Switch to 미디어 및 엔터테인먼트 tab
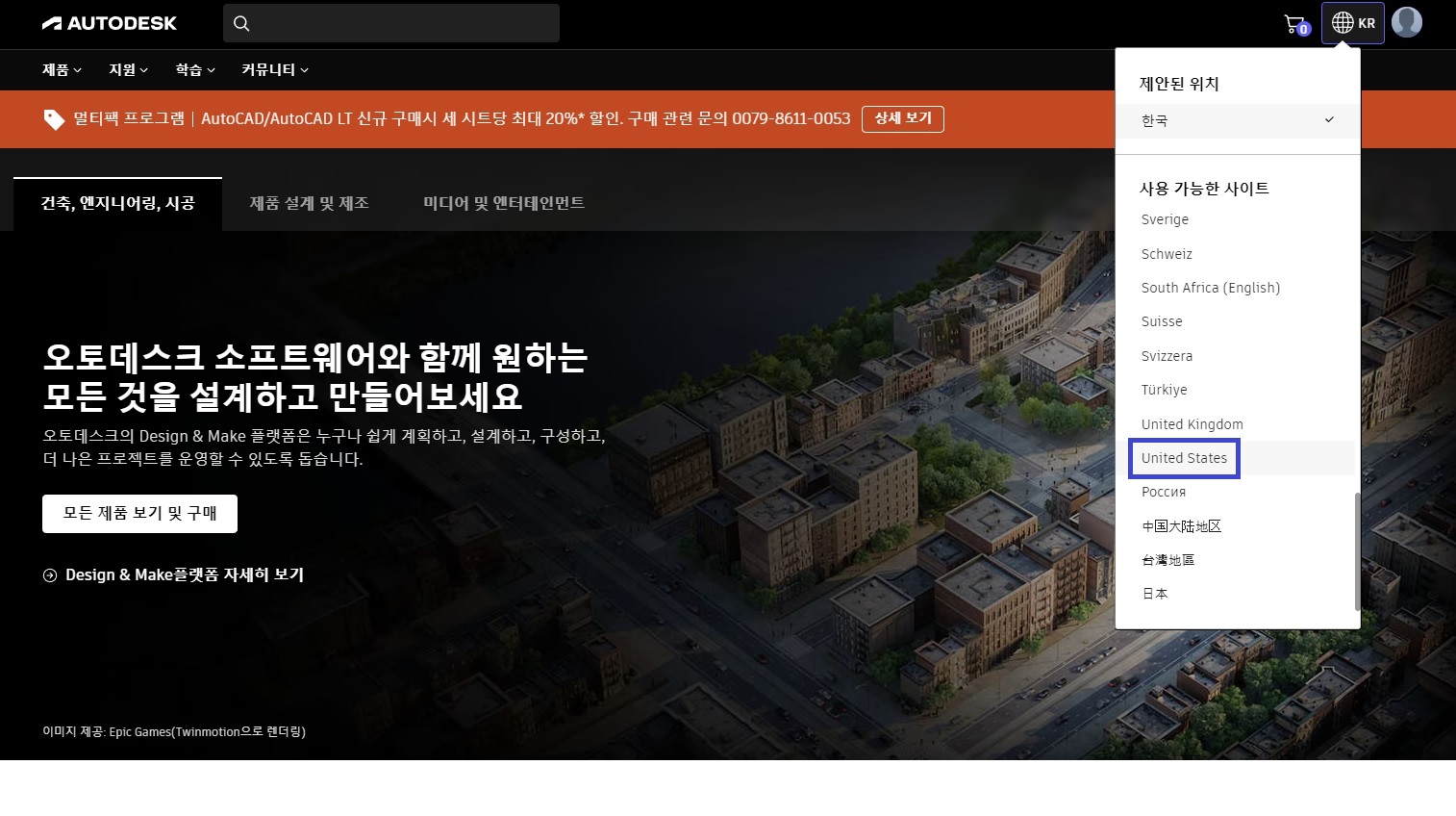Image resolution: width=1456 pixels, height=816 pixels. (504, 203)
